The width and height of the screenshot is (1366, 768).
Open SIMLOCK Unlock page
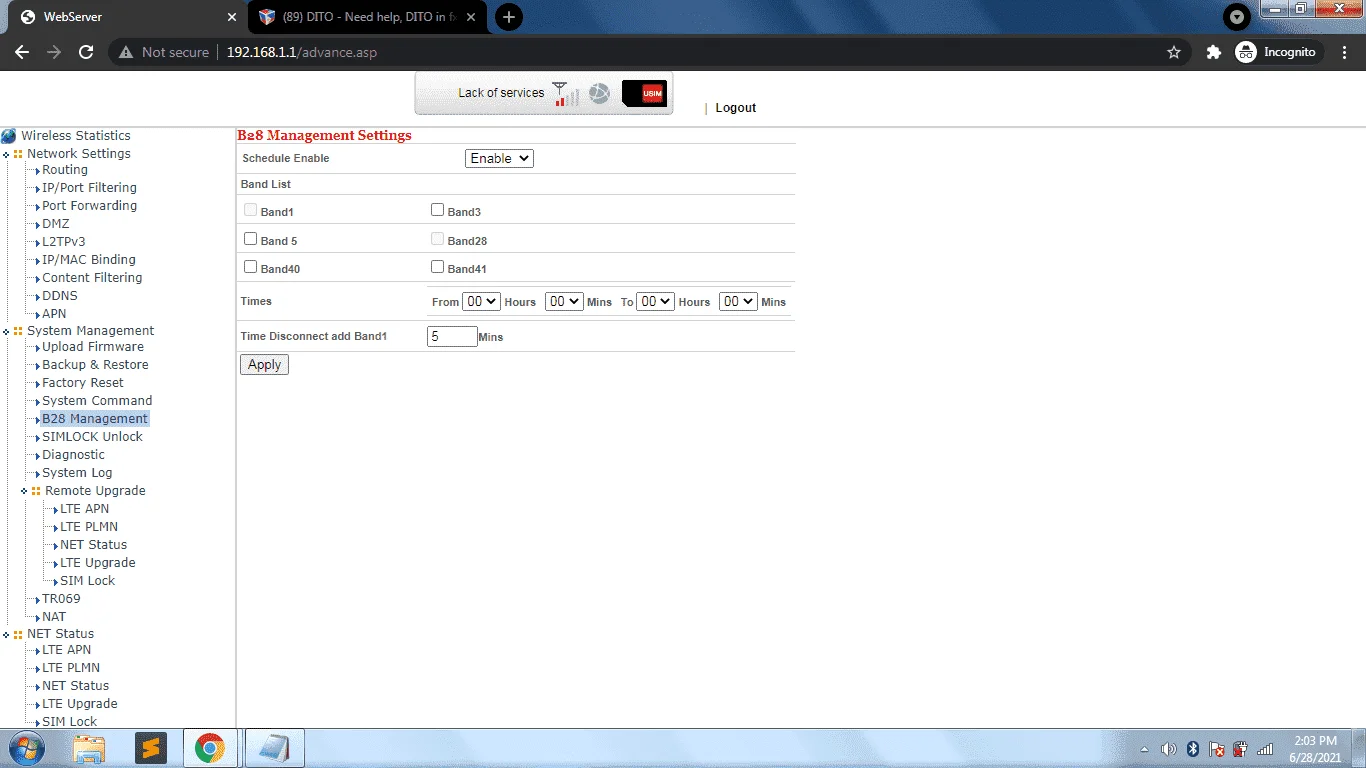(92, 437)
